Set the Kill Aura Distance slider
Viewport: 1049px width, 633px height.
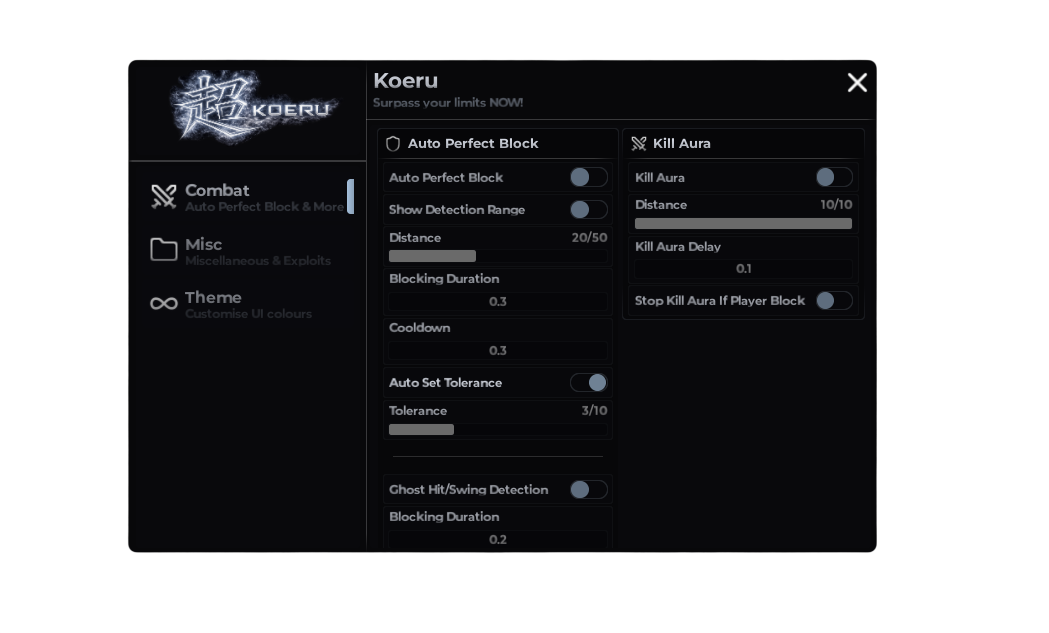[x=743, y=223]
